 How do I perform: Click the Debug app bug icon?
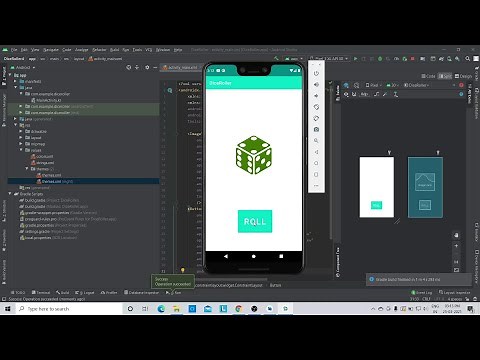point(380,59)
